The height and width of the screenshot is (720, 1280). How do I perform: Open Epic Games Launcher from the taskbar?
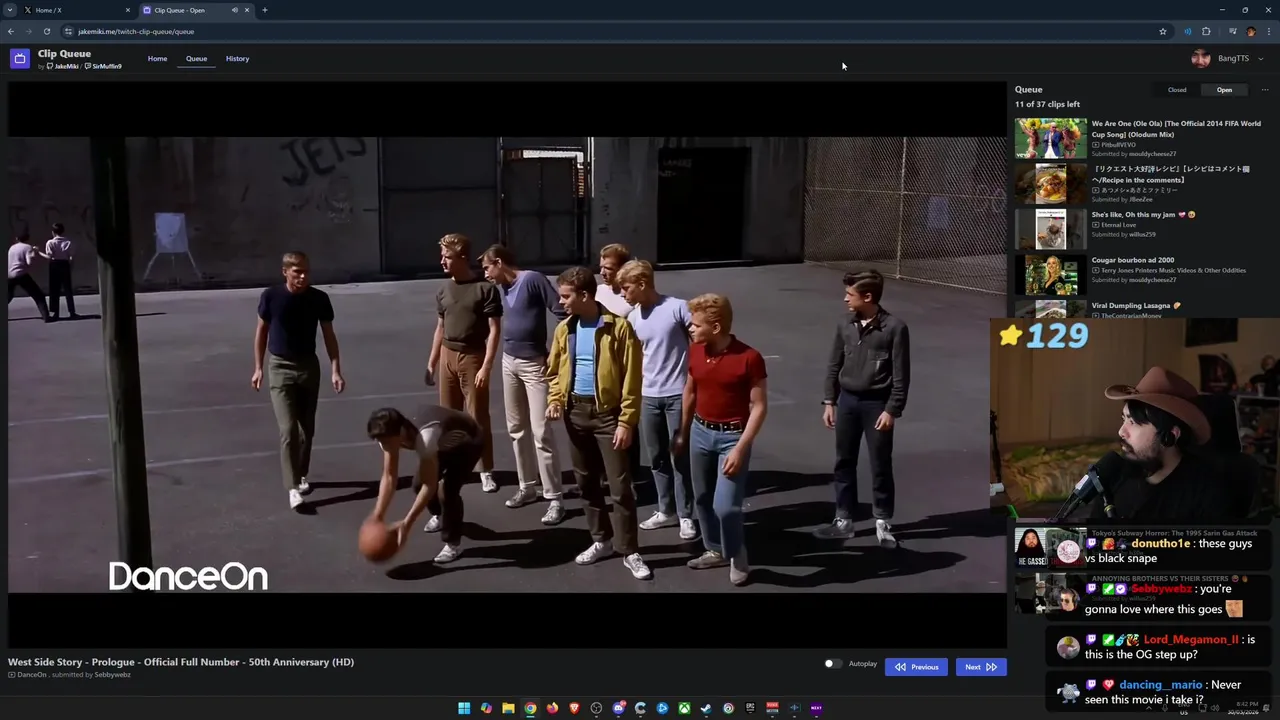(750, 708)
